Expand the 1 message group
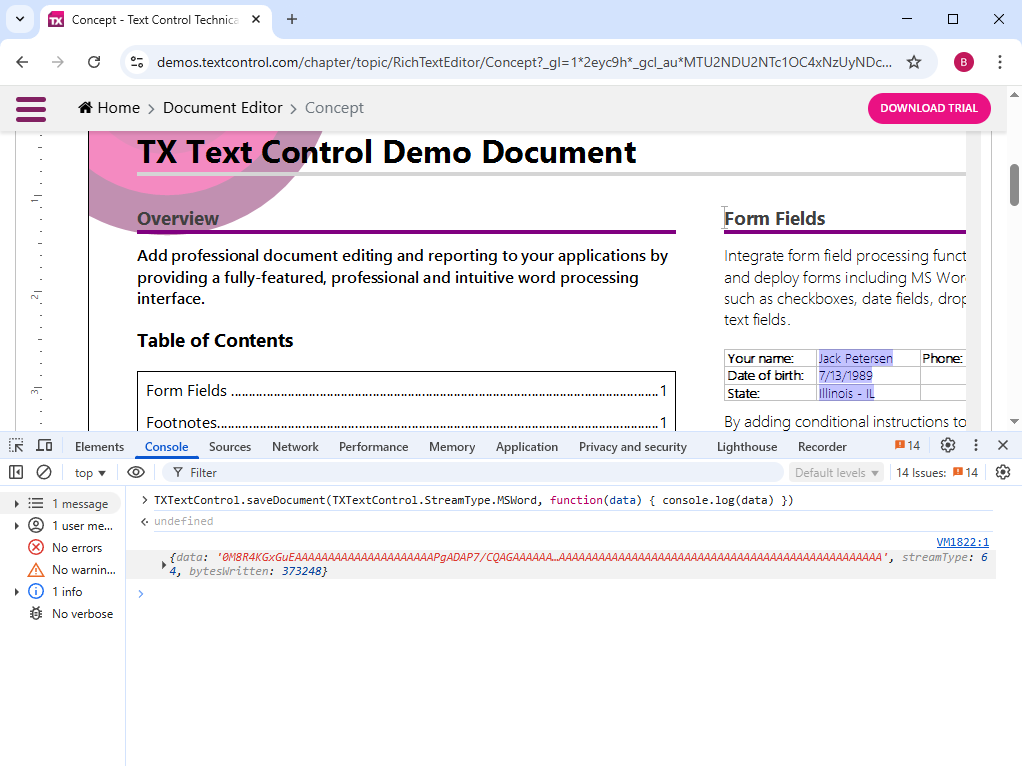1022x766 pixels. click(x=16, y=503)
